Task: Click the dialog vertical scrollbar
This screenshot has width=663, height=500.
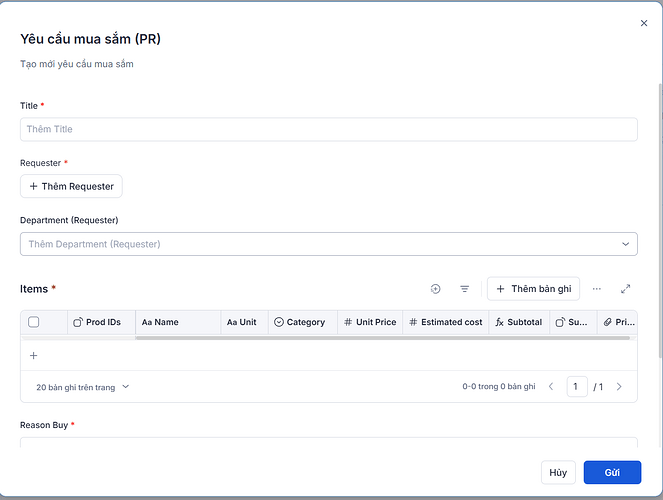Action: click(x=660, y=220)
